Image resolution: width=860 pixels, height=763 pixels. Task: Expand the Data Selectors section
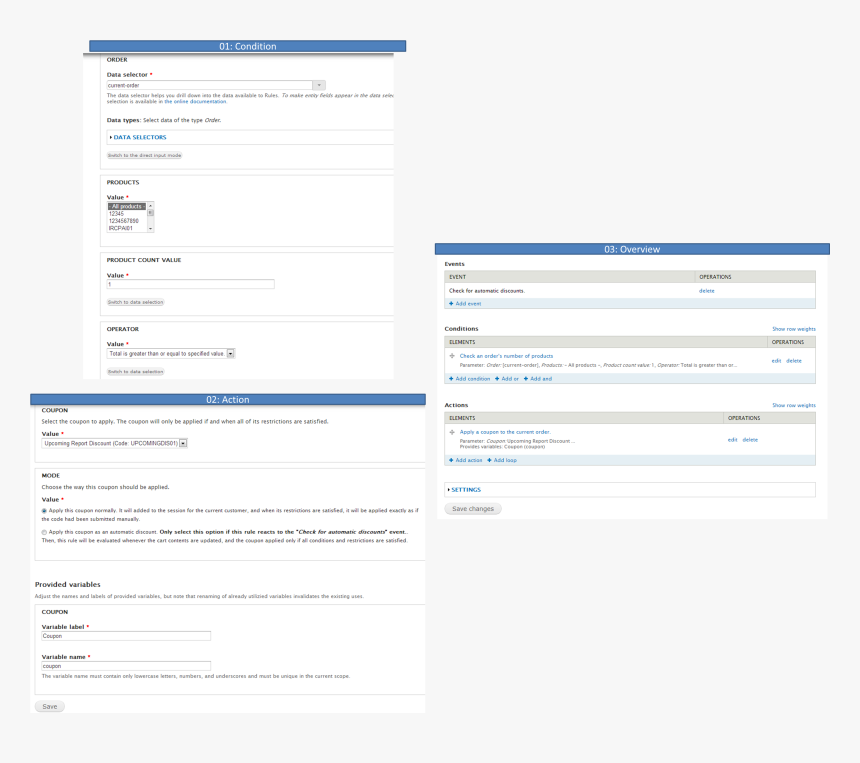tap(140, 137)
